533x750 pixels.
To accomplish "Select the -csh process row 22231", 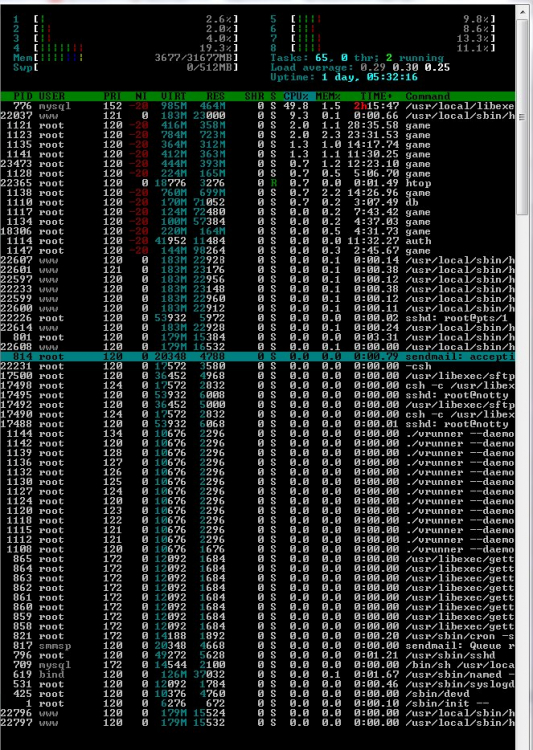I will 257,366.
